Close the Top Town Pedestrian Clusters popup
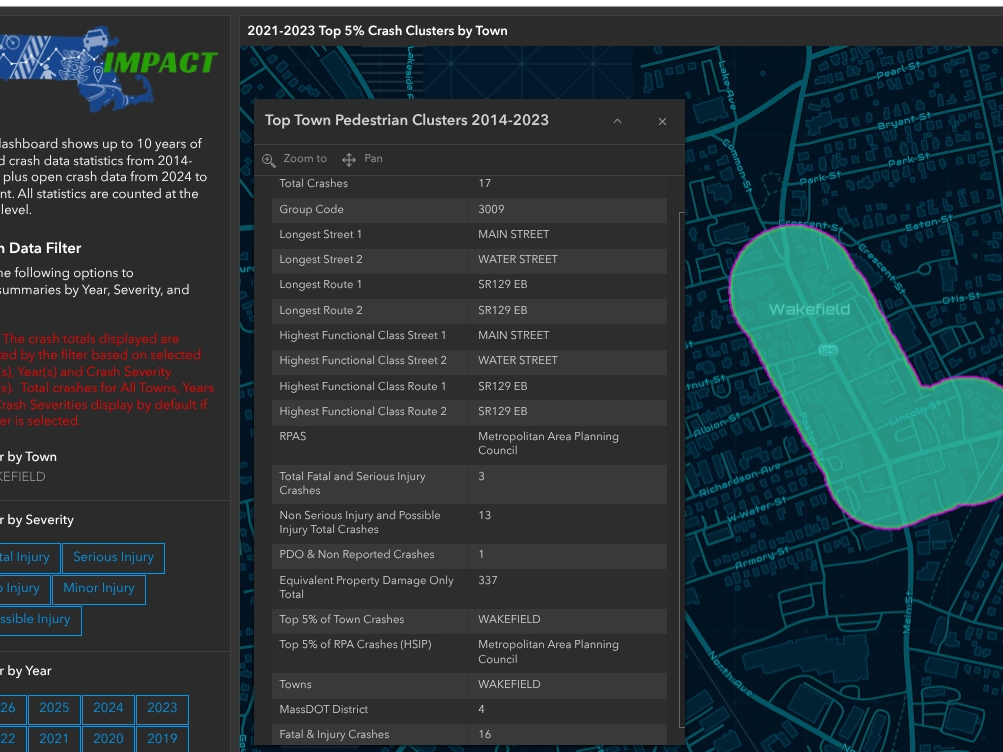 click(662, 121)
